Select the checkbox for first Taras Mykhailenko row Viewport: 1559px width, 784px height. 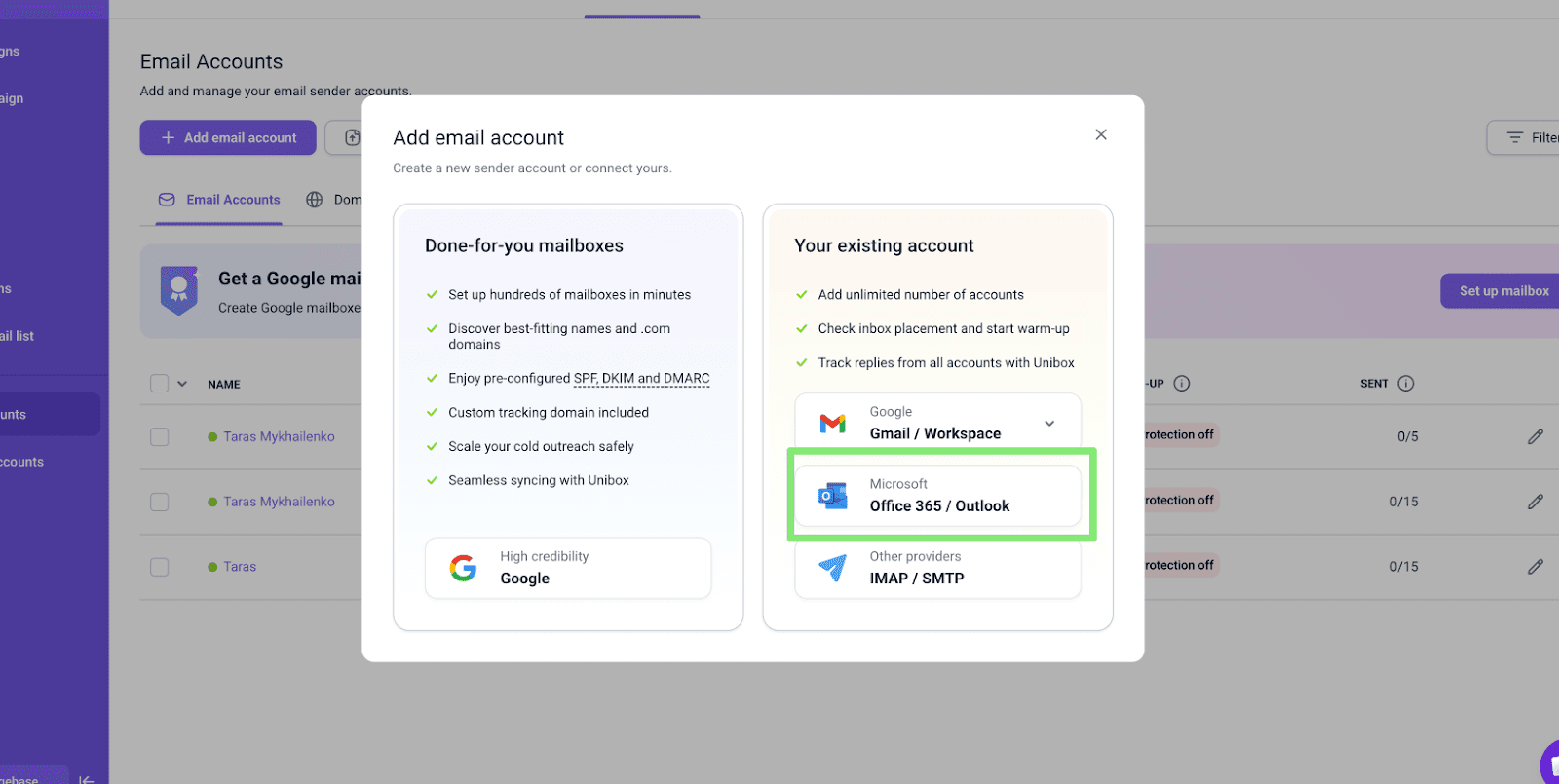pos(160,437)
